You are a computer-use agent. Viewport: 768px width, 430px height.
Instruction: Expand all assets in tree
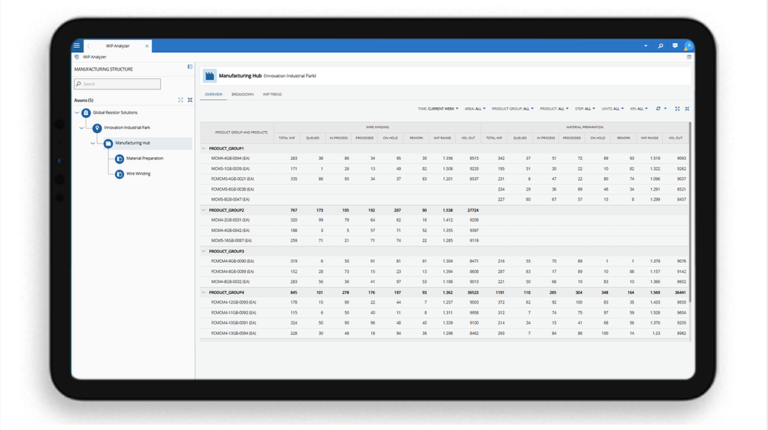[181, 100]
